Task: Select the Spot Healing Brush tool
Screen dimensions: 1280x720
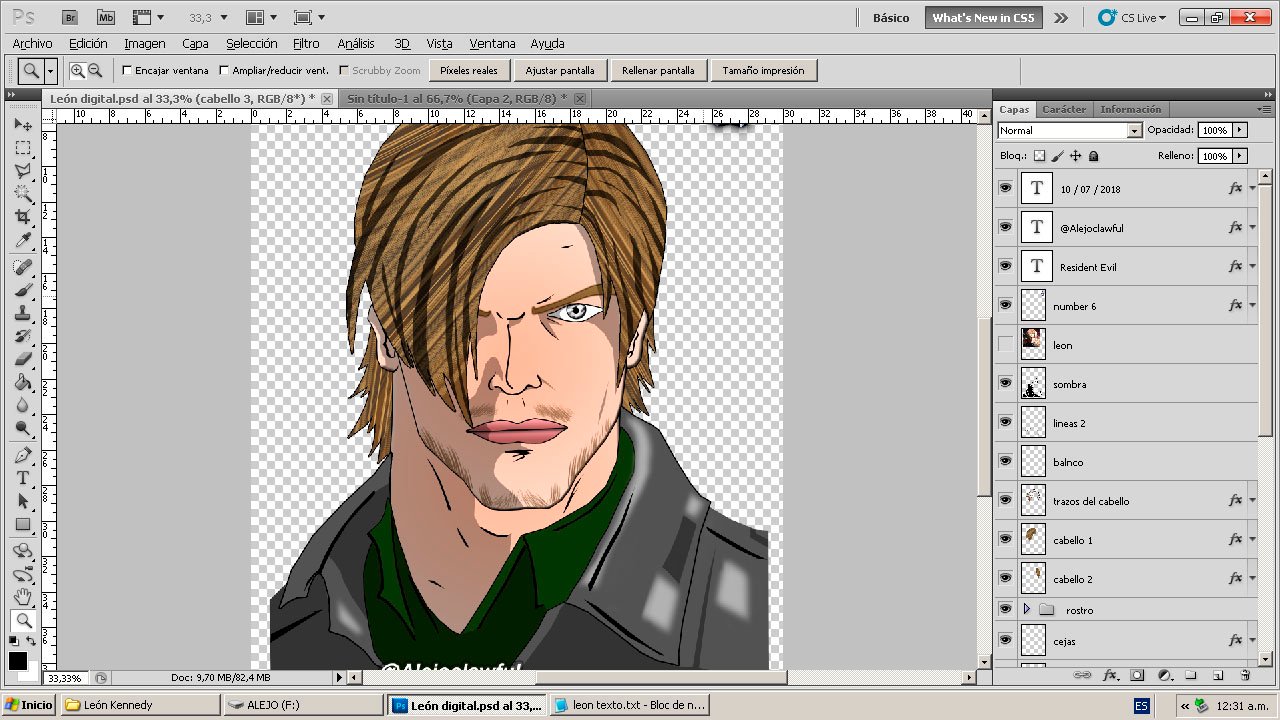Action: (x=23, y=267)
